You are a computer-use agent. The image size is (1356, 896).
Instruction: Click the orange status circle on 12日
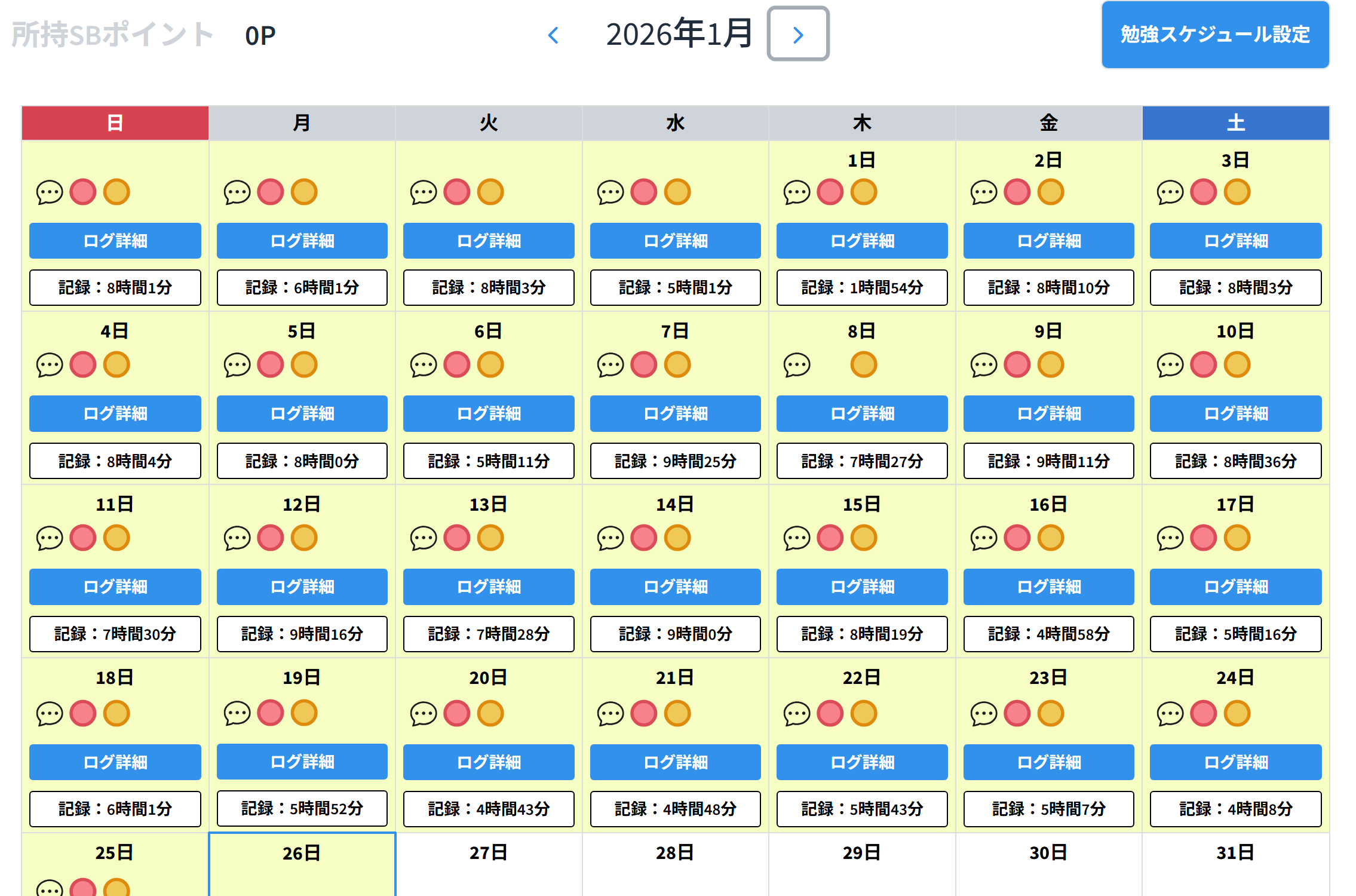(305, 538)
